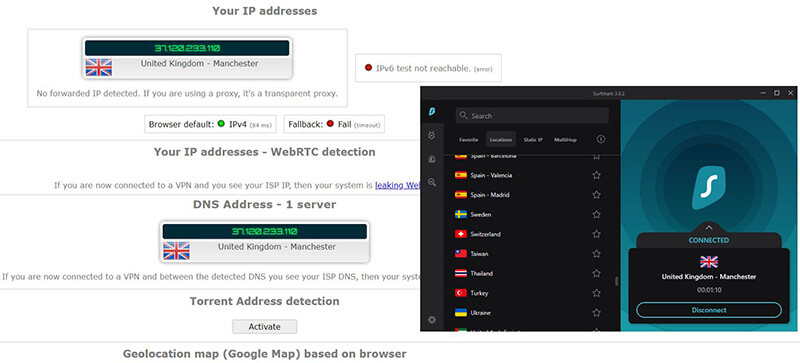Click IP 37.120.233.110 in Your IP addresses box
This screenshot has width=800, height=363.
tap(187, 49)
